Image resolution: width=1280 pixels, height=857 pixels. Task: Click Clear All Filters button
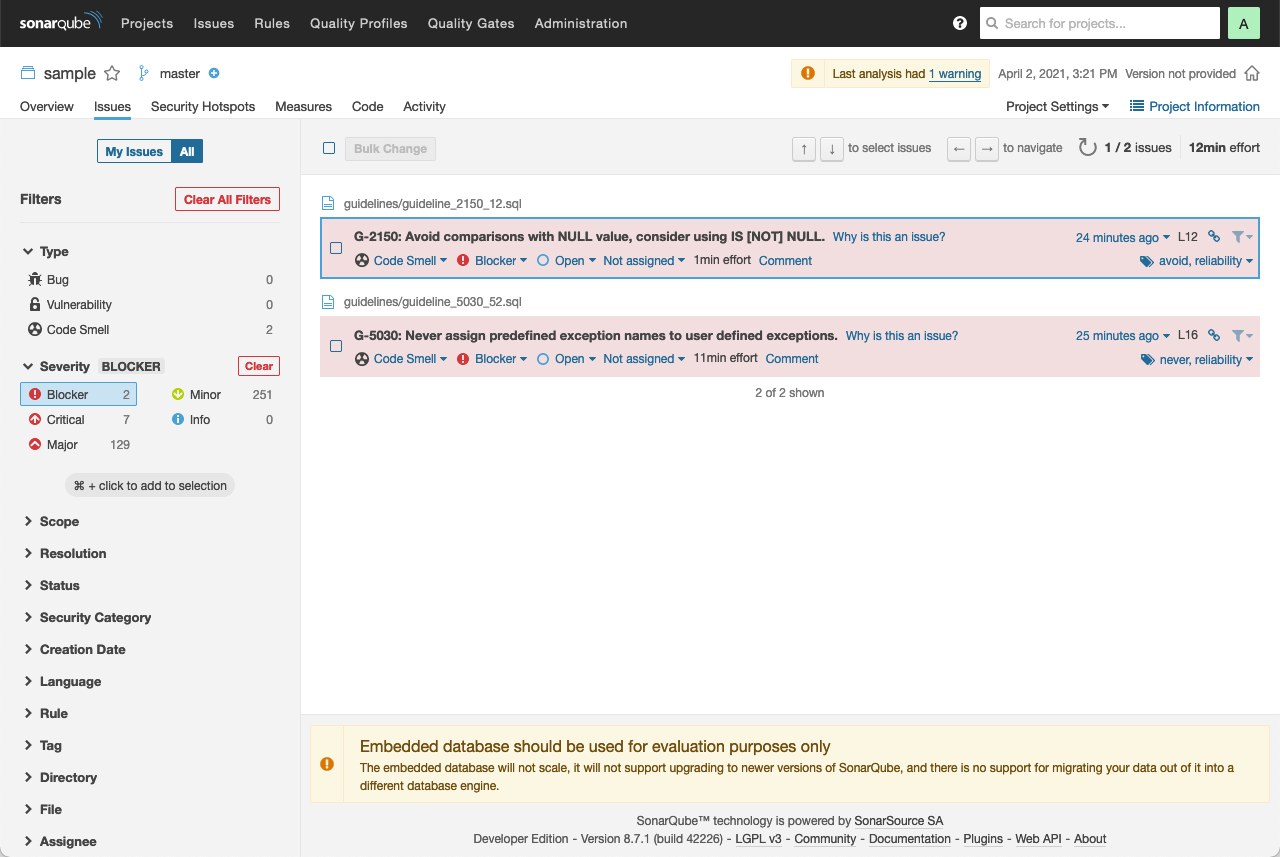coord(227,199)
